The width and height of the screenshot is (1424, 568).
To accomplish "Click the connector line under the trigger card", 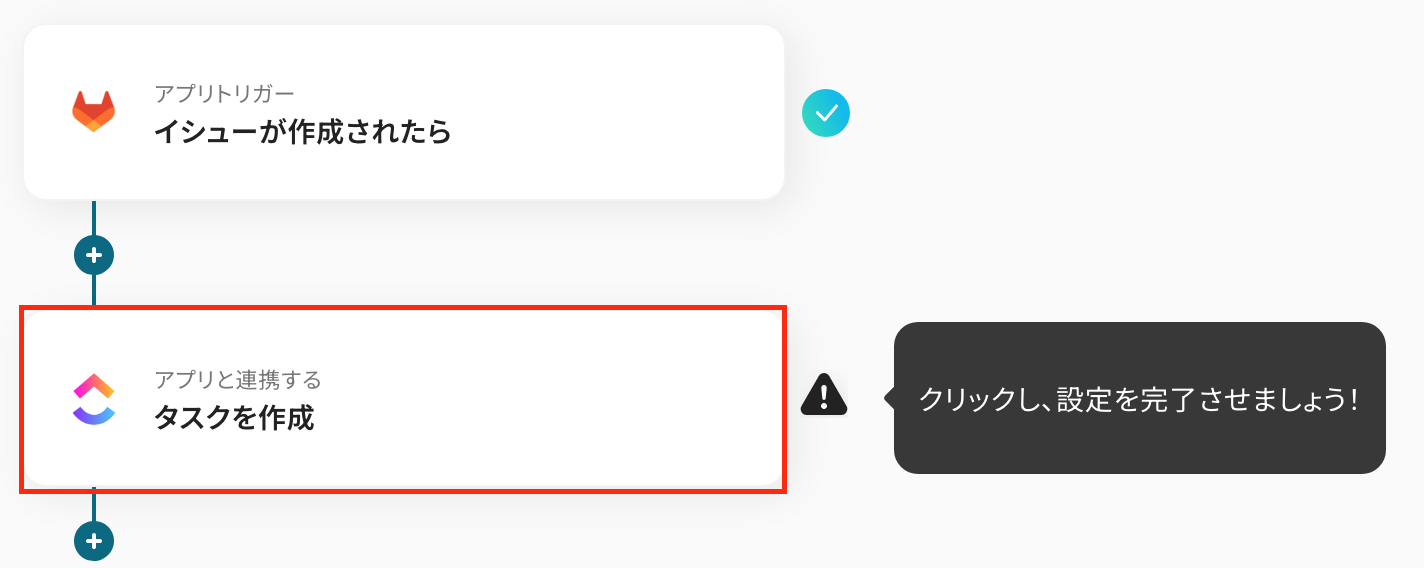I will pyautogui.click(x=94, y=218).
